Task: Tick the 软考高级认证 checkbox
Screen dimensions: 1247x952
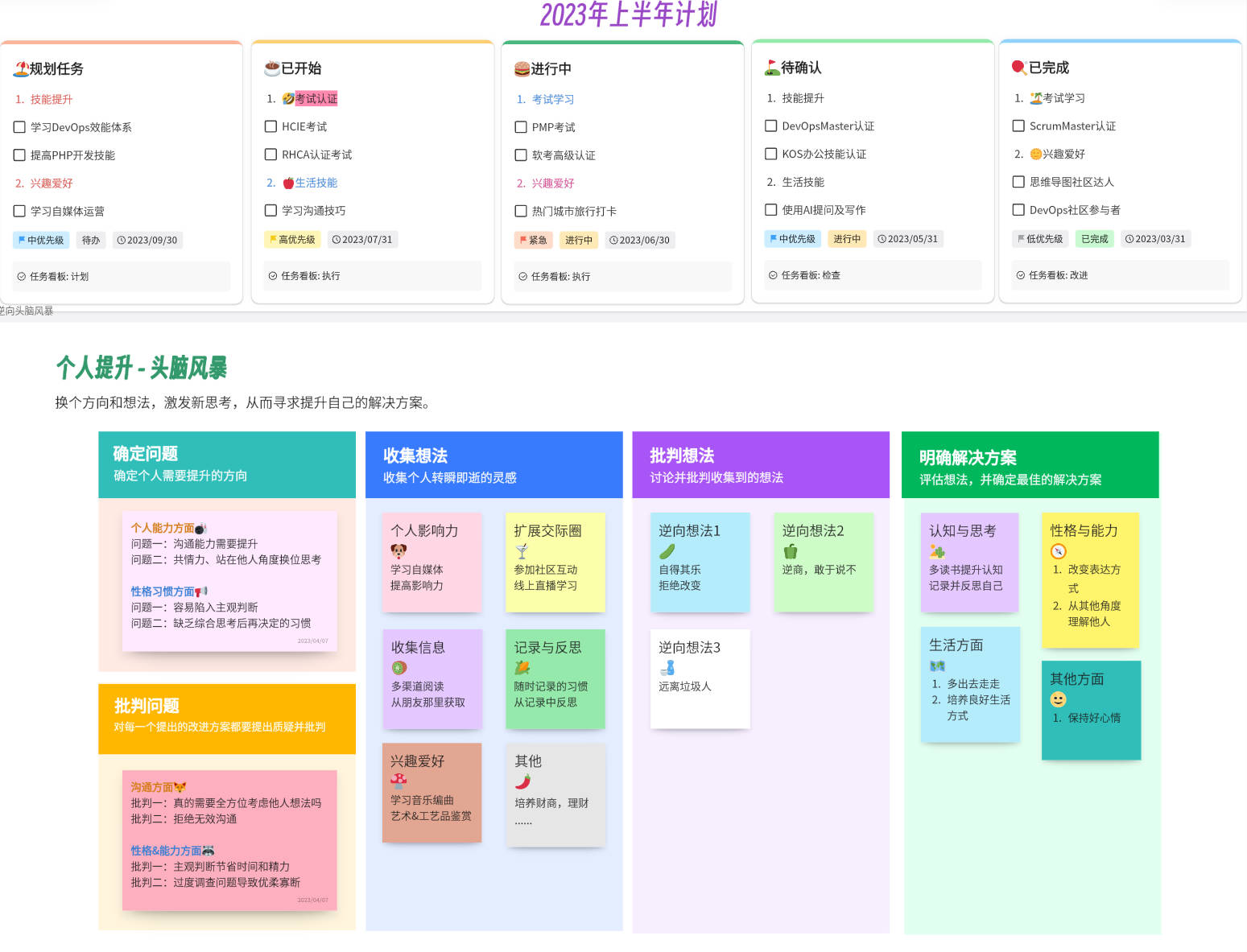Action: tap(521, 155)
